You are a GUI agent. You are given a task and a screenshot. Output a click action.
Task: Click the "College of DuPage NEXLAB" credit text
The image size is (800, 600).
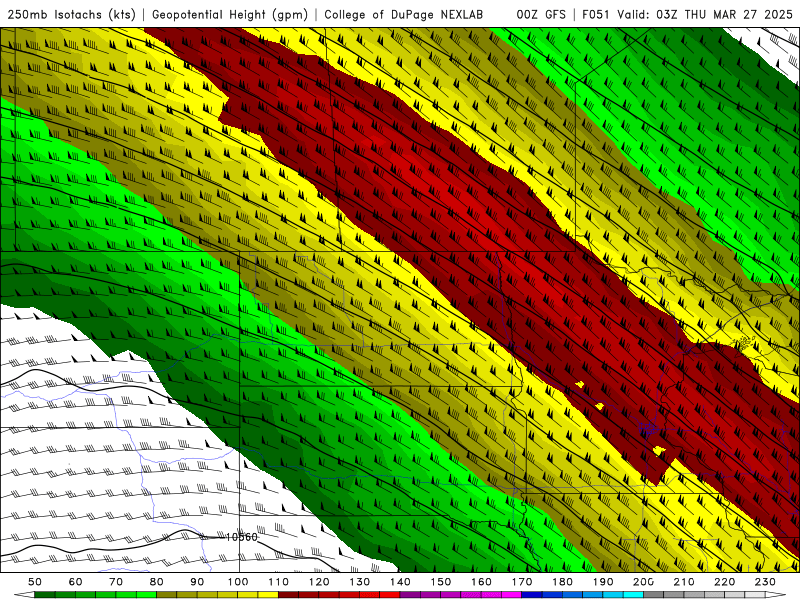(404, 14)
